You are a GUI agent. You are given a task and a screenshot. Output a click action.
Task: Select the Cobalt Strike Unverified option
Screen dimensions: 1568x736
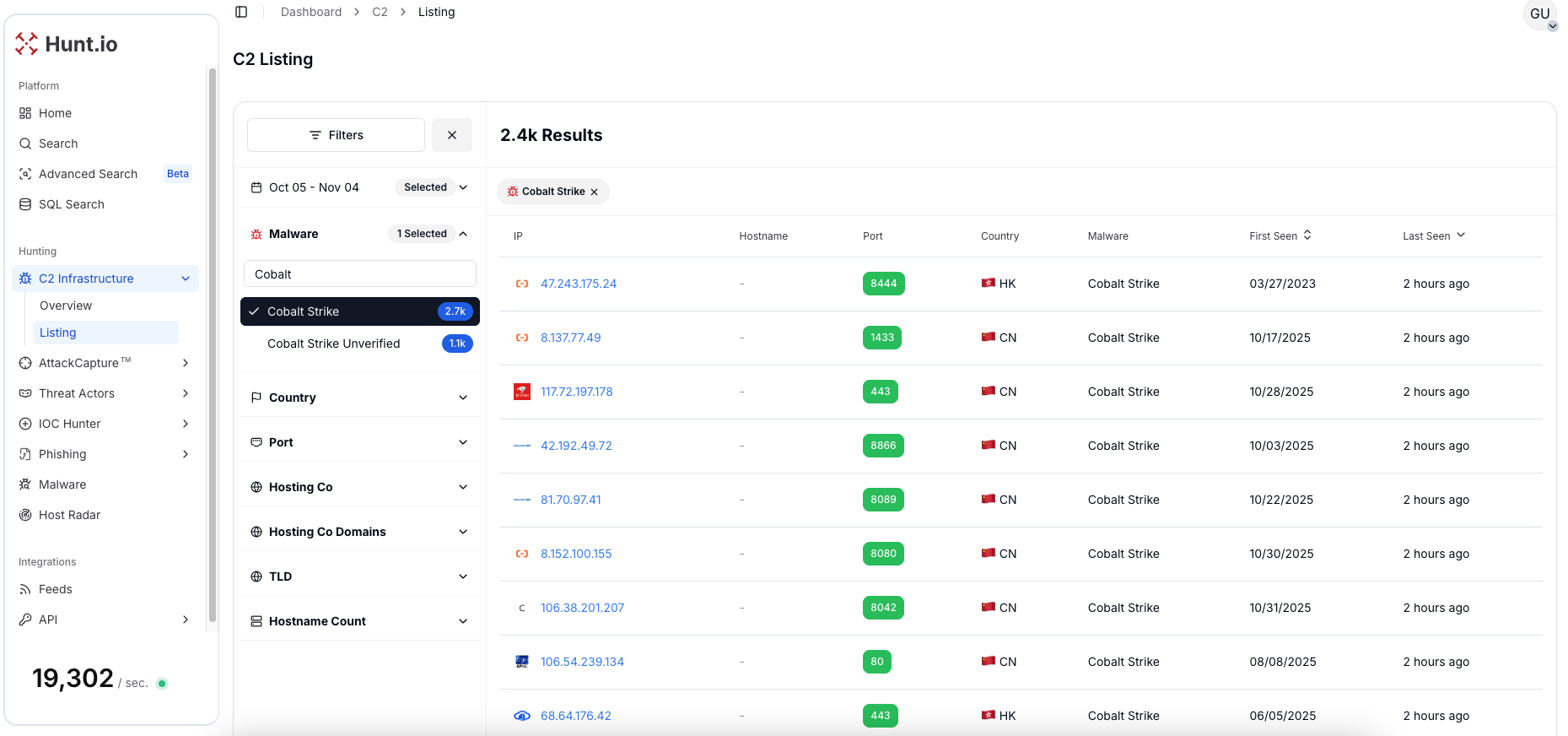[334, 344]
